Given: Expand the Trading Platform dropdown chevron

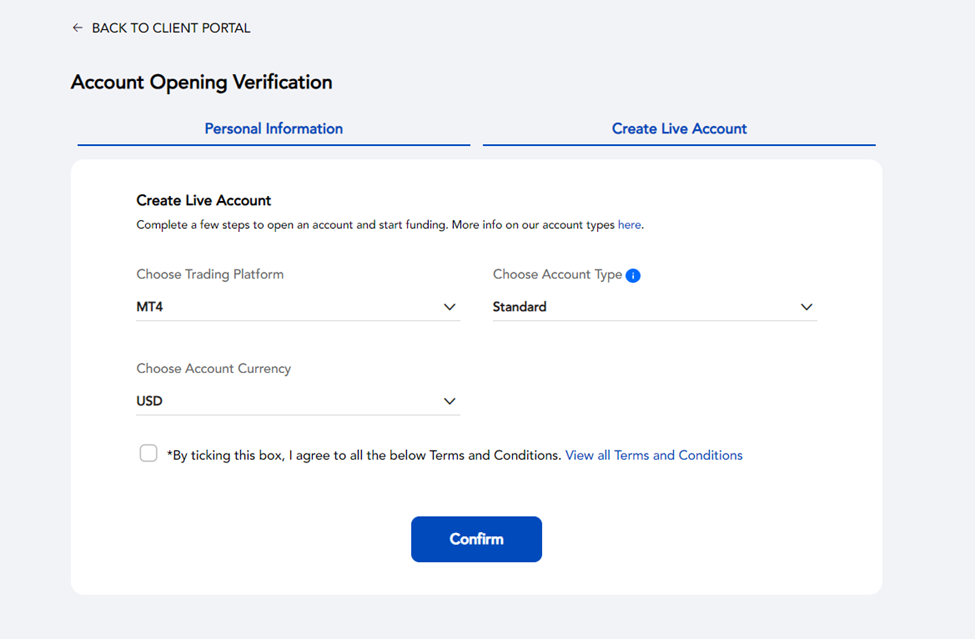Looking at the screenshot, I should click(x=450, y=307).
